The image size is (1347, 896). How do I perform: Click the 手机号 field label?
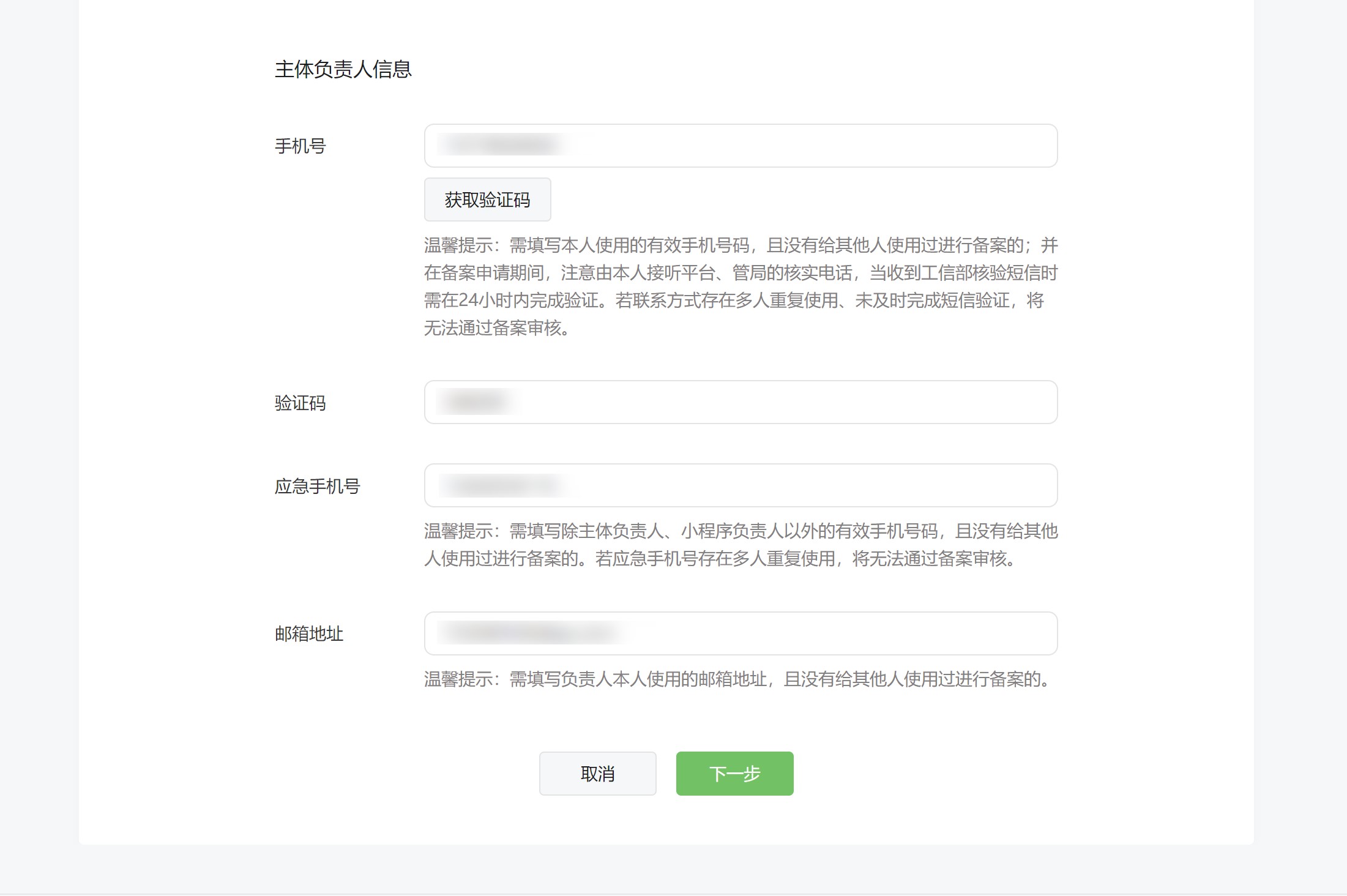300,146
